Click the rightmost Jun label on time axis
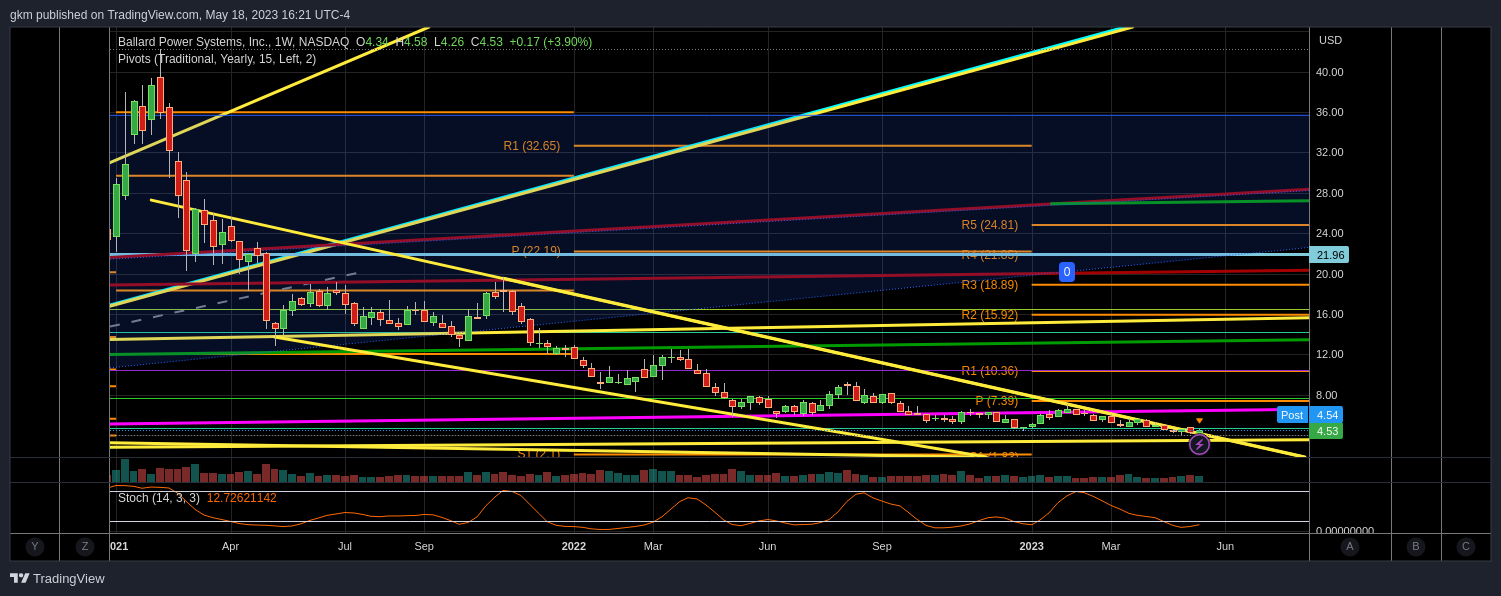 [x=1225, y=546]
